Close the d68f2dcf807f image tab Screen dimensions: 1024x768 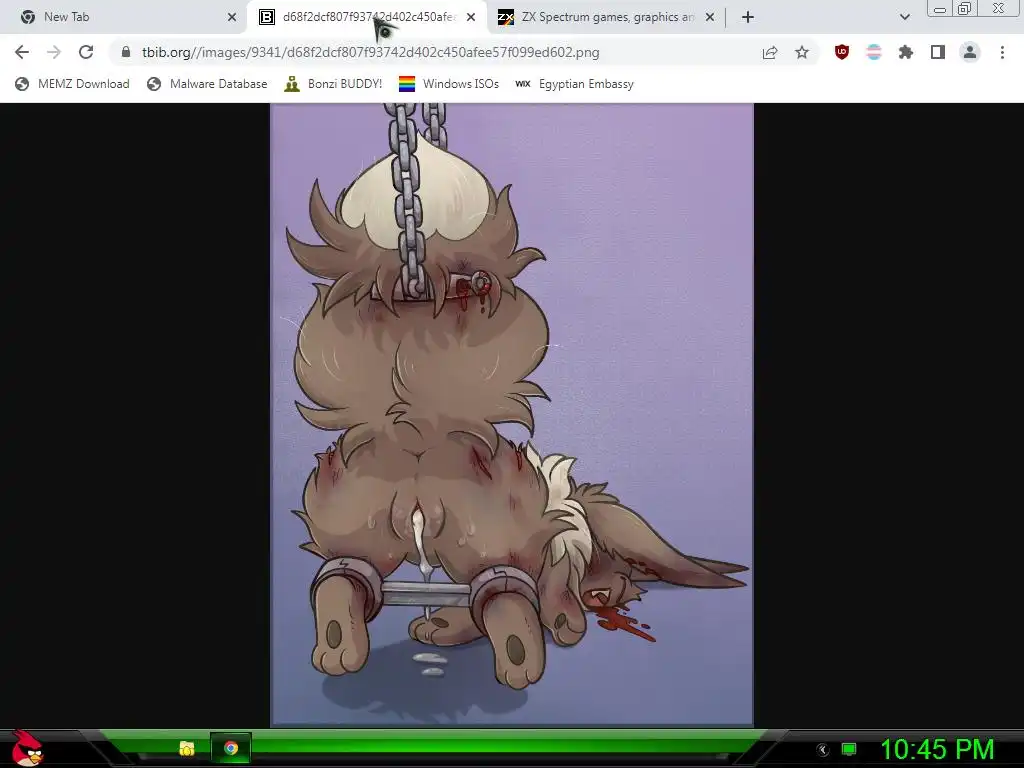click(471, 18)
